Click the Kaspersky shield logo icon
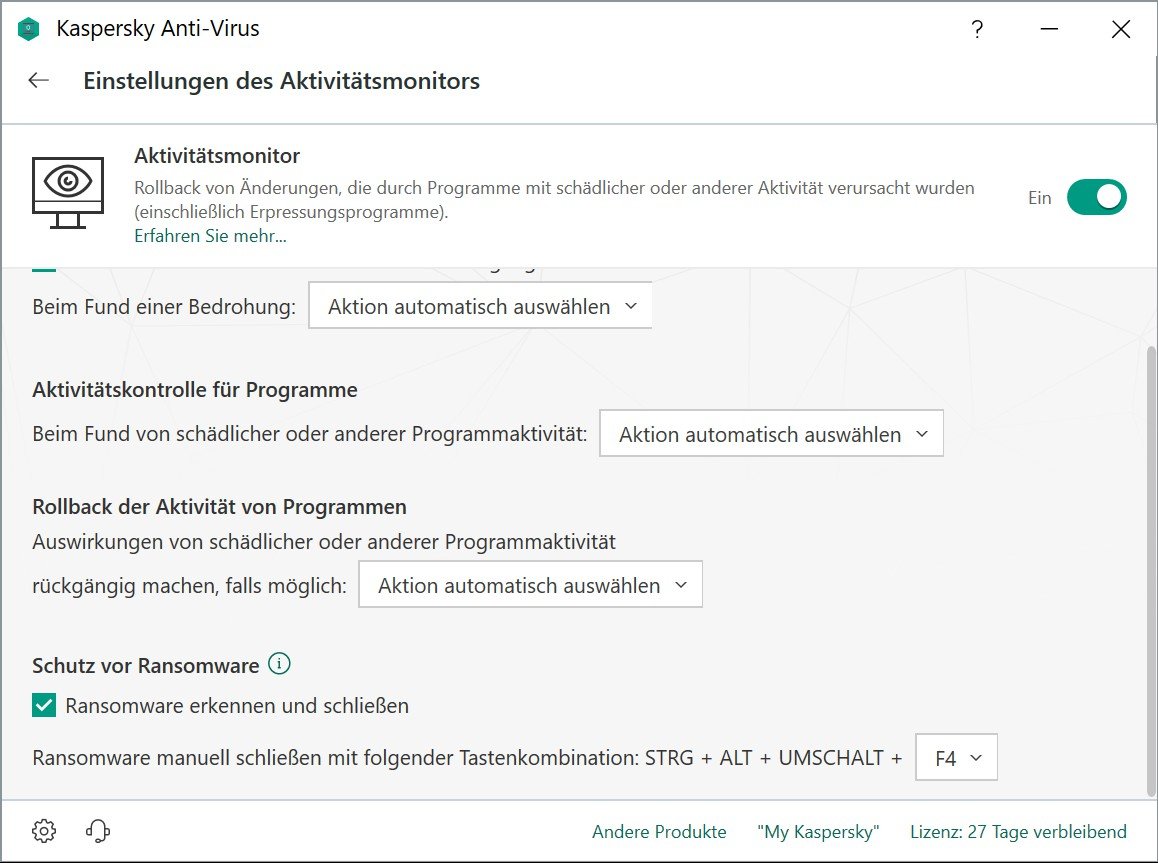 pyautogui.click(x=29, y=29)
